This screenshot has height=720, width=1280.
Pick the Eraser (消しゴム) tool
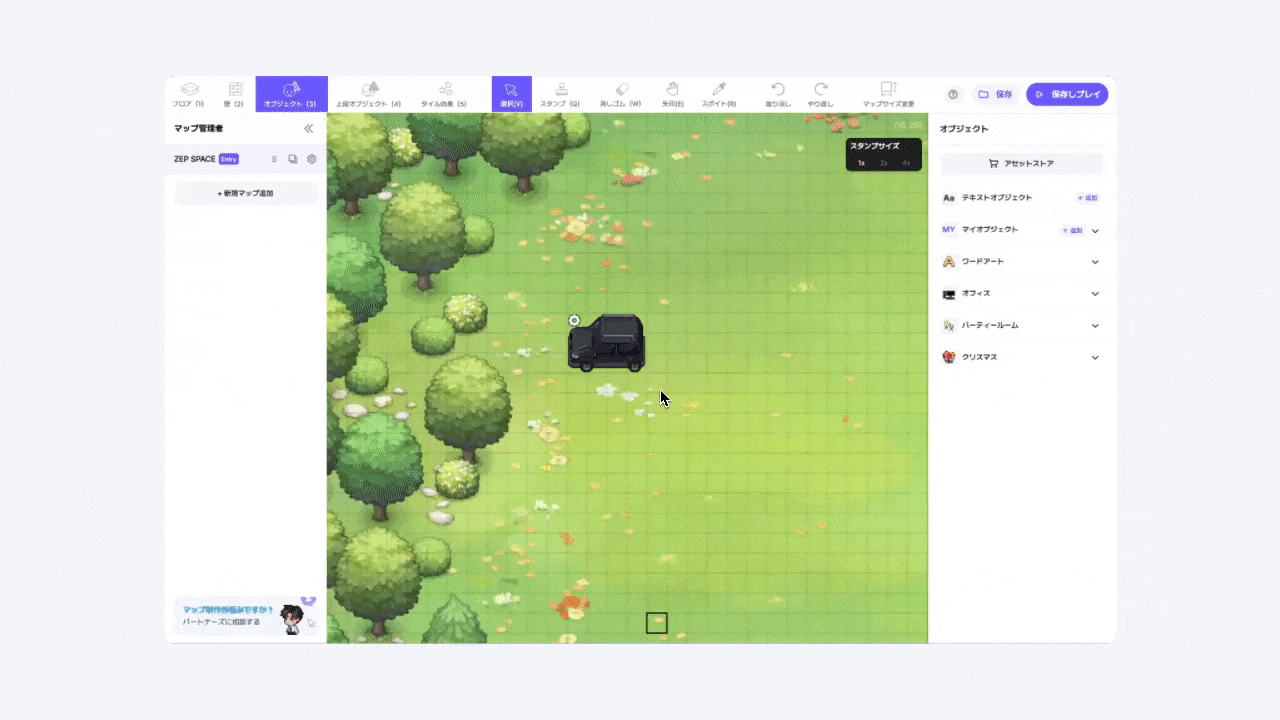(620, 94)
